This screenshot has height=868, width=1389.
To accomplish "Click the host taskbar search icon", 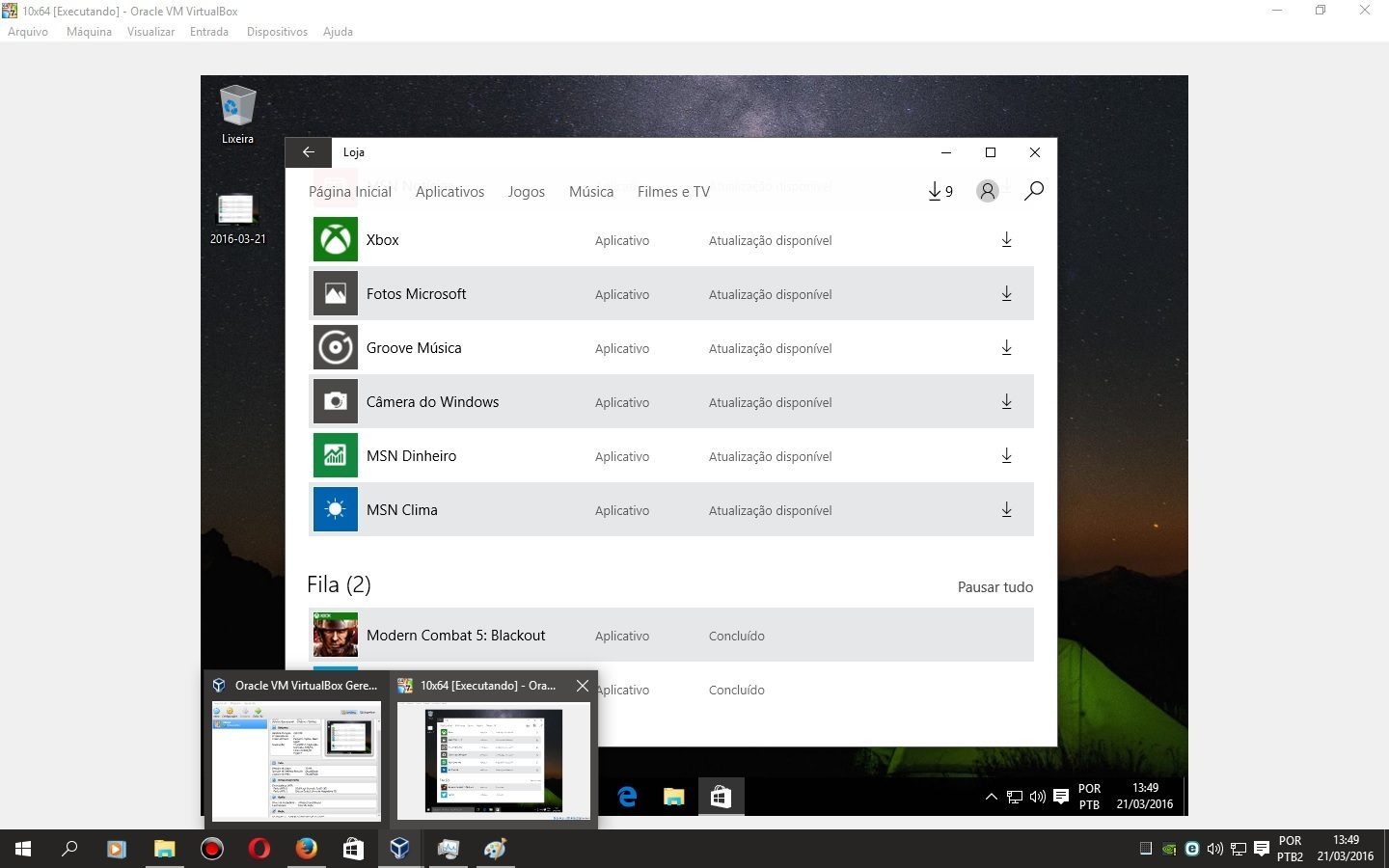I will (x=69, y=849).
